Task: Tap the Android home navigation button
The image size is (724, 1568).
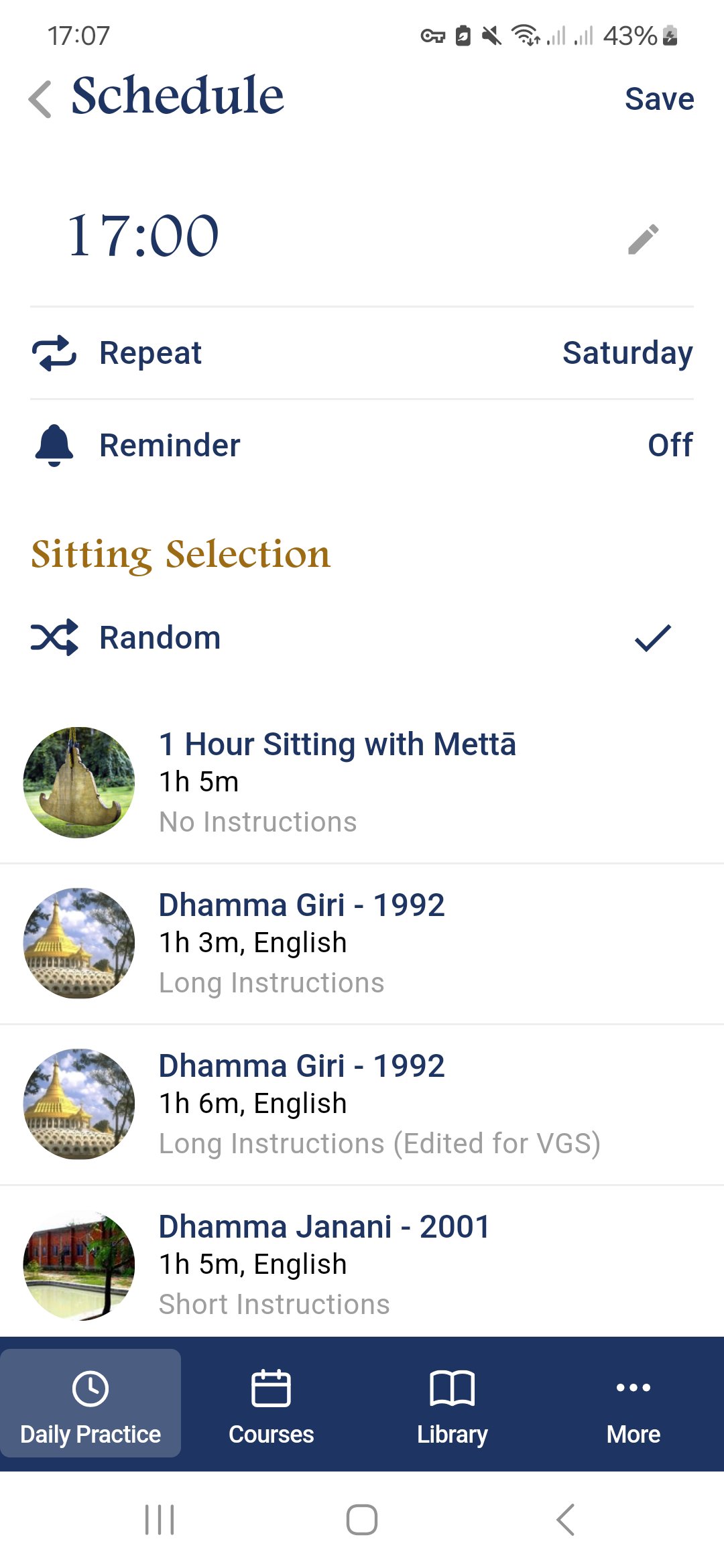Action: (362, 1520)
